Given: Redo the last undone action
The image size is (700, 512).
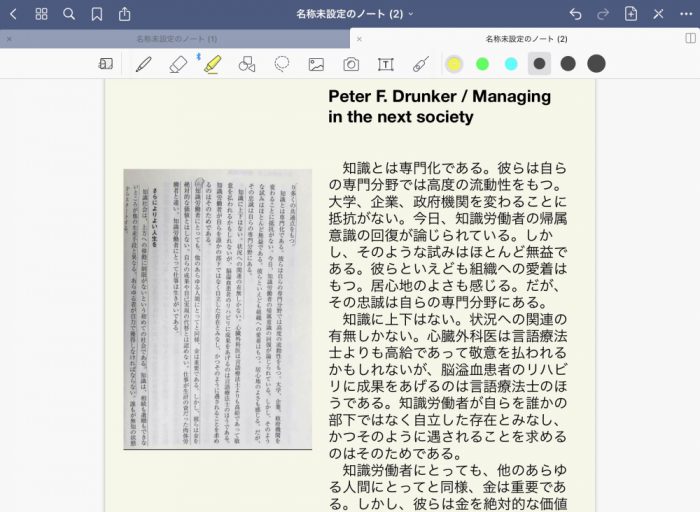Looking at the screenshot, I should (x=603, y=14).
